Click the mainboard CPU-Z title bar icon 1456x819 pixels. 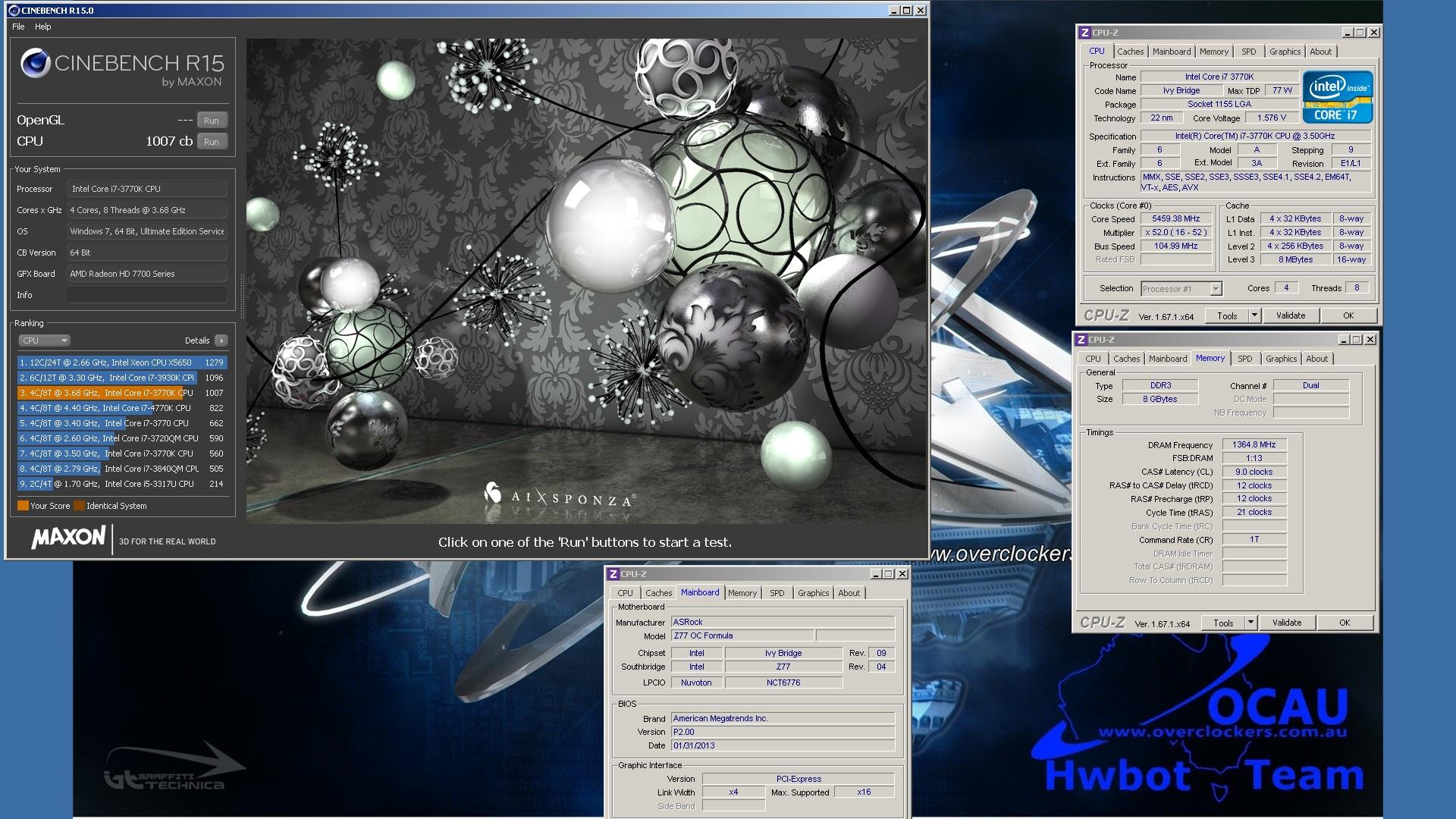[613, 574]
